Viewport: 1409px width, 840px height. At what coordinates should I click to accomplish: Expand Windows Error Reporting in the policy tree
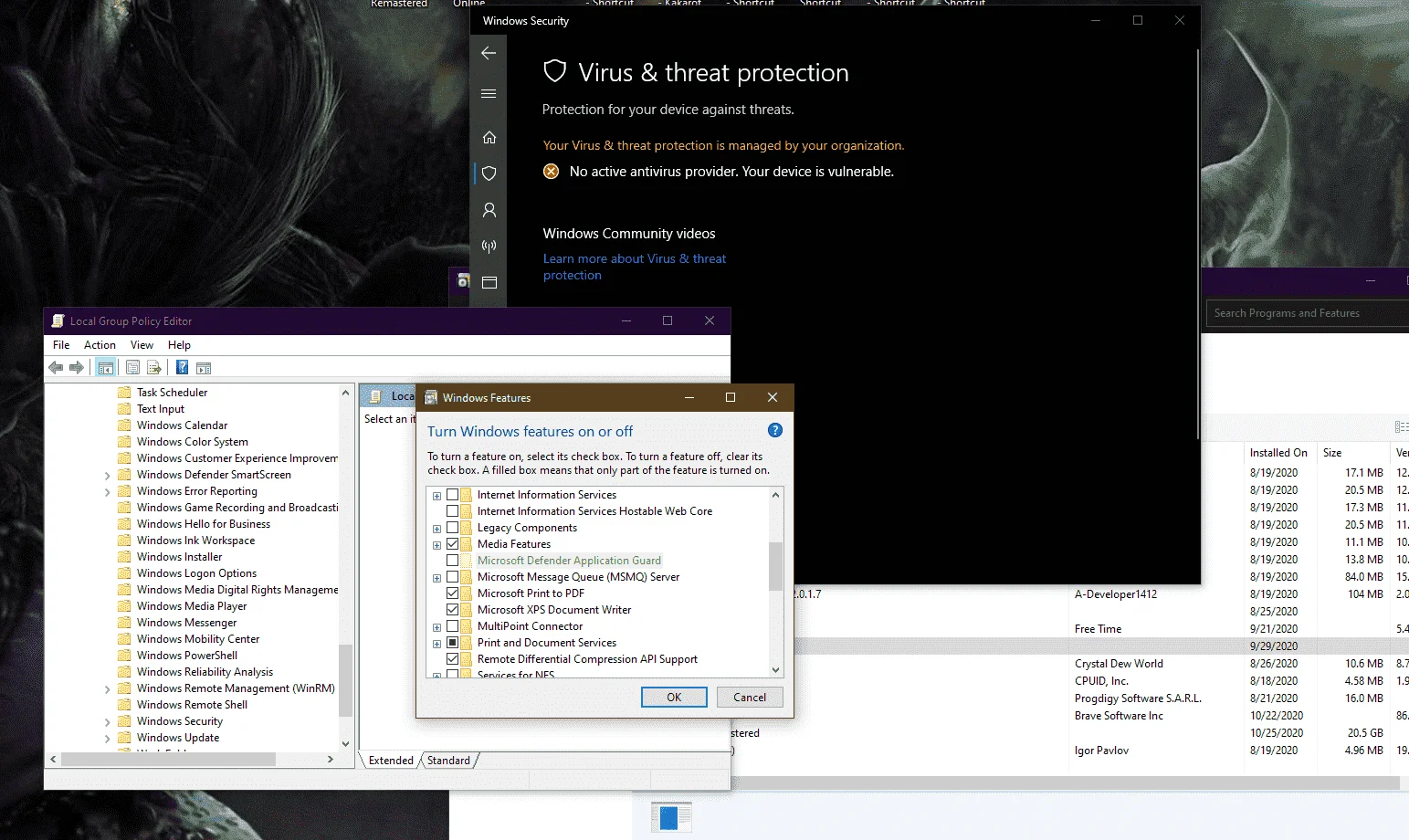tap(107, 492)
